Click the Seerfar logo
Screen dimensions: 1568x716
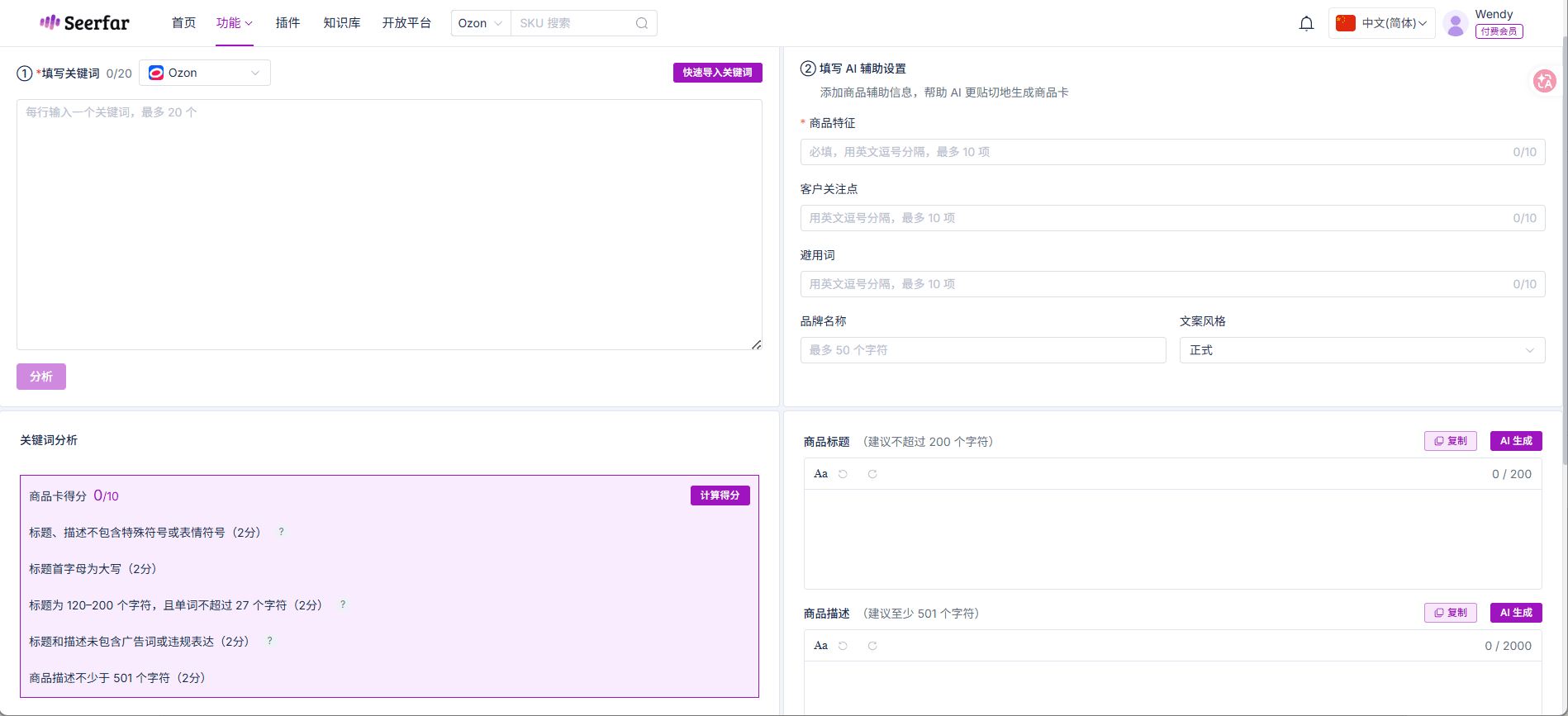(84, 22)
